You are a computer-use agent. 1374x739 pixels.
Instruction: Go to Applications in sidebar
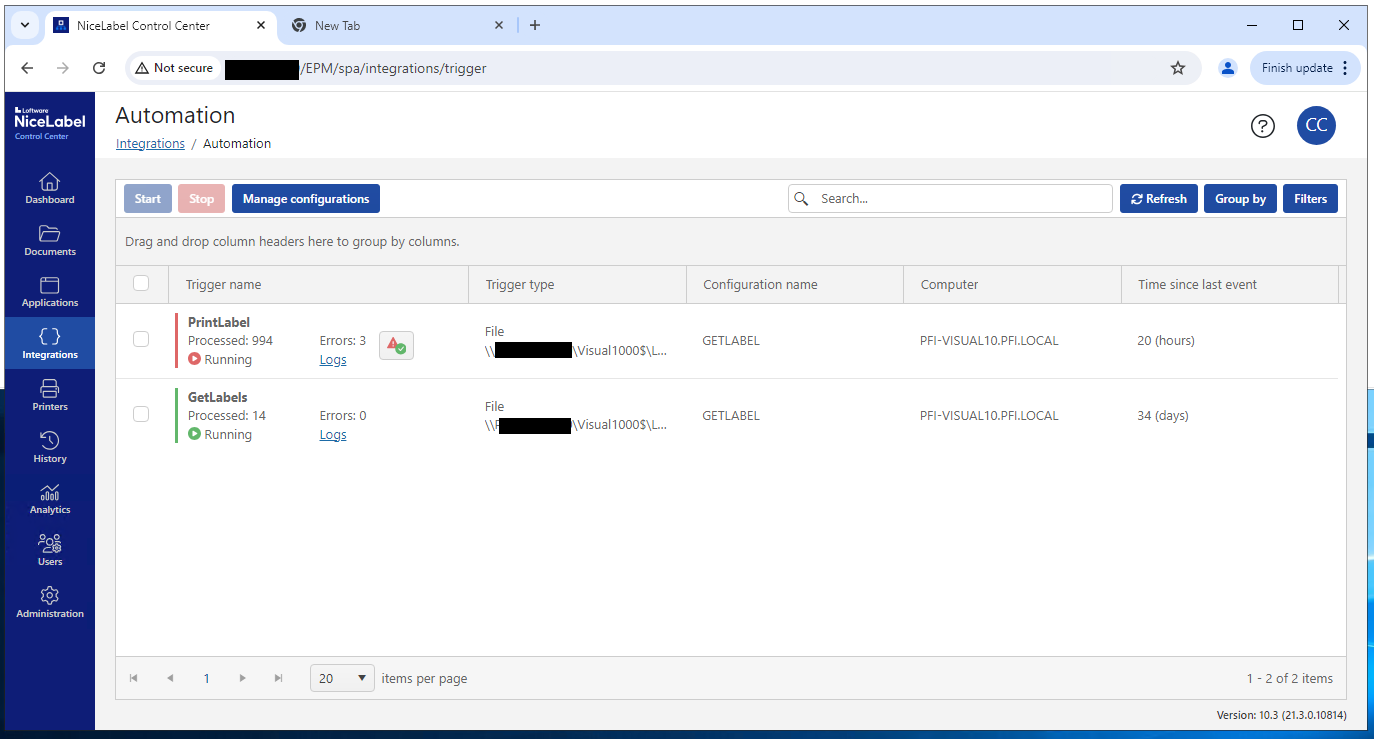click(49, 291)
